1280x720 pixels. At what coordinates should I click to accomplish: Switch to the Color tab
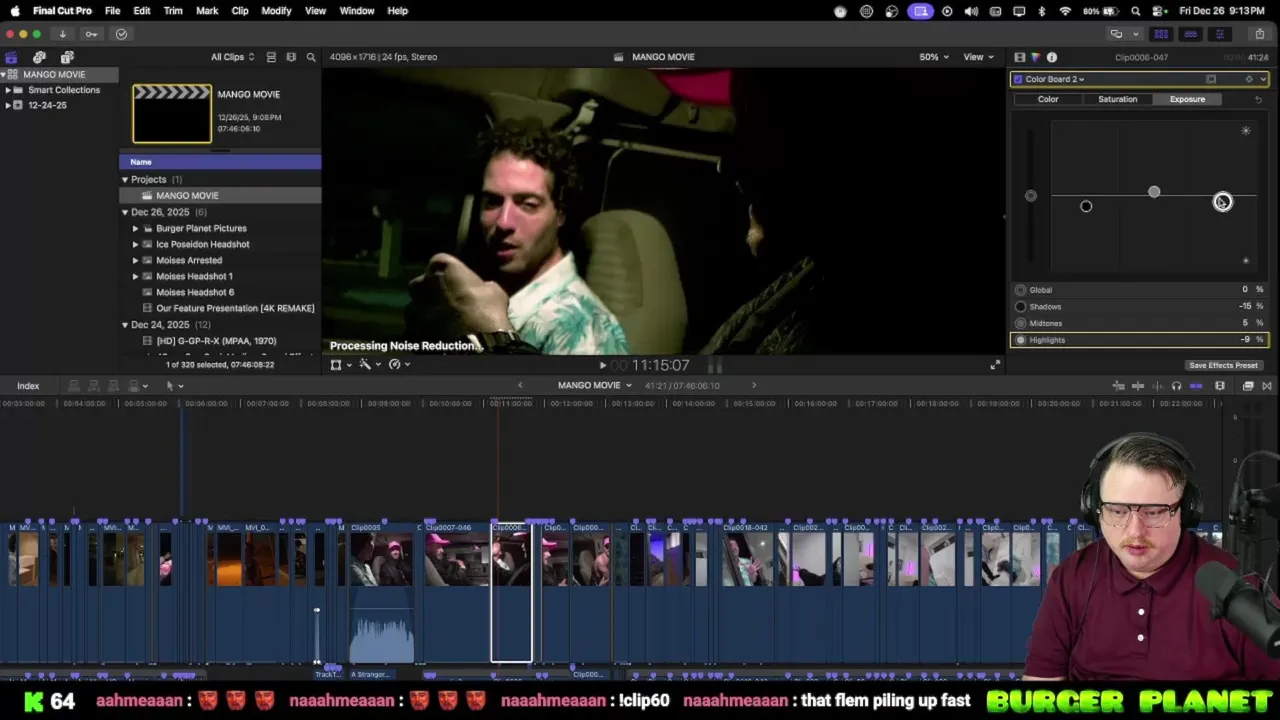point(1048,99)
